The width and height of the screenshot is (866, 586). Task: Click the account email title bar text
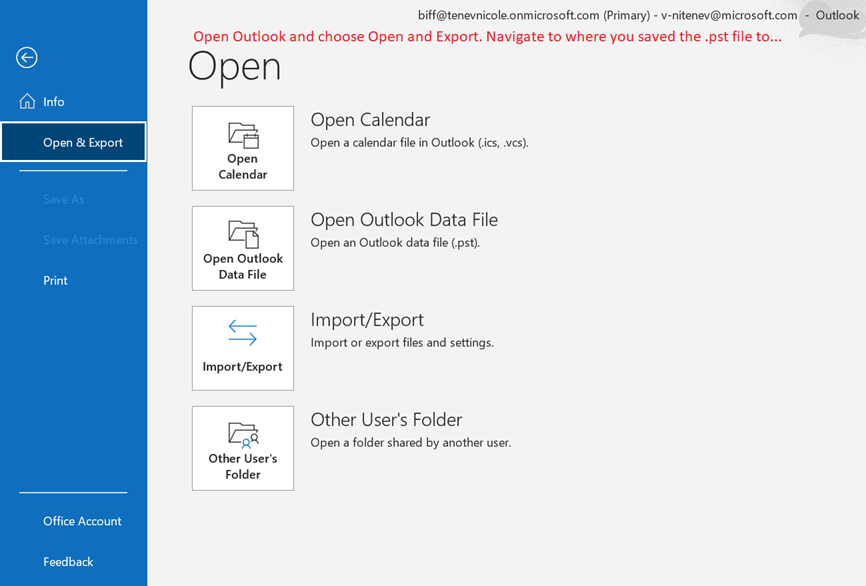pos(608,15)
